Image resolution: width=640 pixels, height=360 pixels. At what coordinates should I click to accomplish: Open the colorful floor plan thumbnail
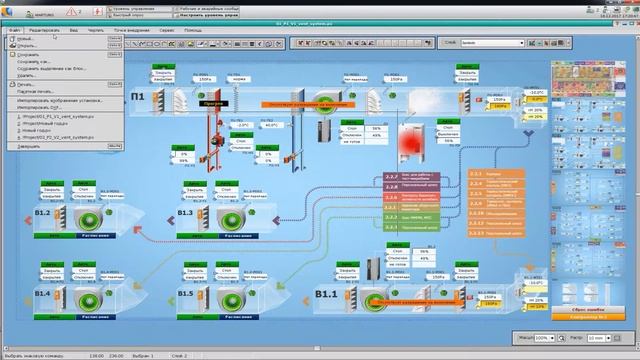588,79
